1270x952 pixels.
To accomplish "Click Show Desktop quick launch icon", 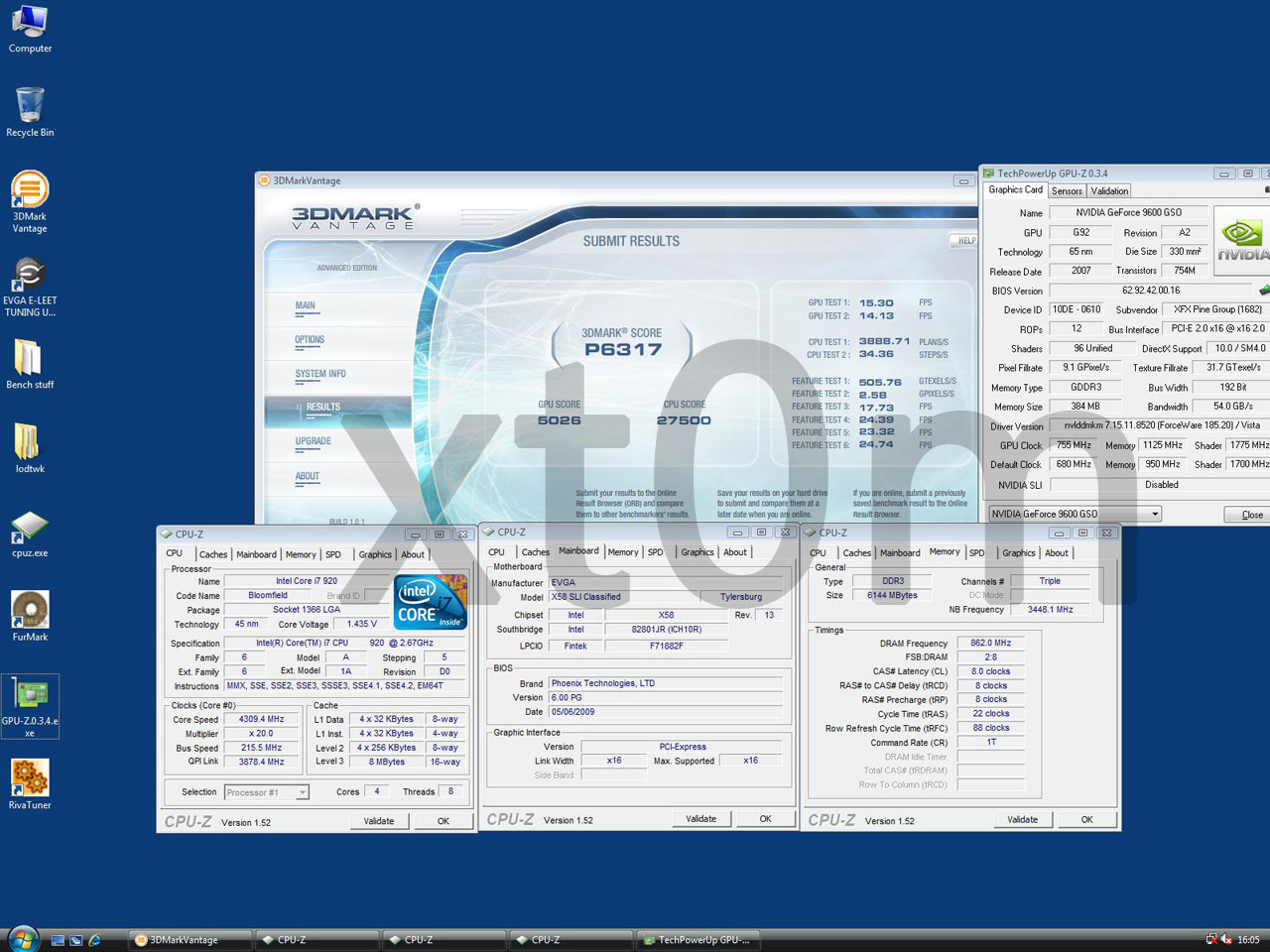I will coord(58,939).
